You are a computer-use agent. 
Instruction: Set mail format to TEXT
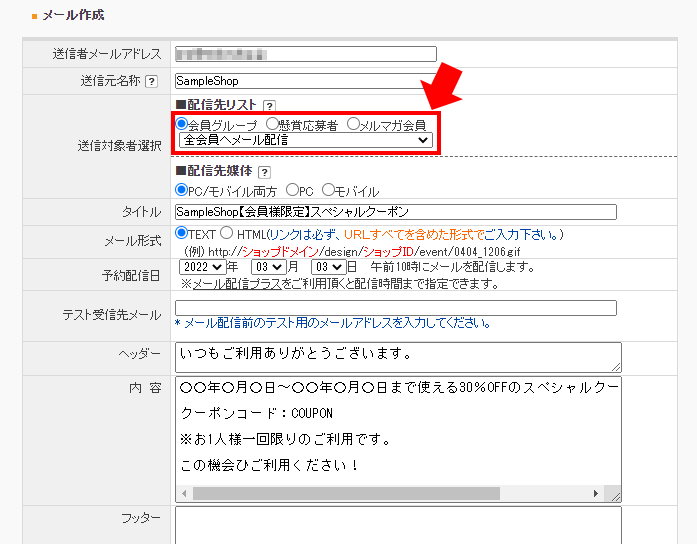[181, 232]
